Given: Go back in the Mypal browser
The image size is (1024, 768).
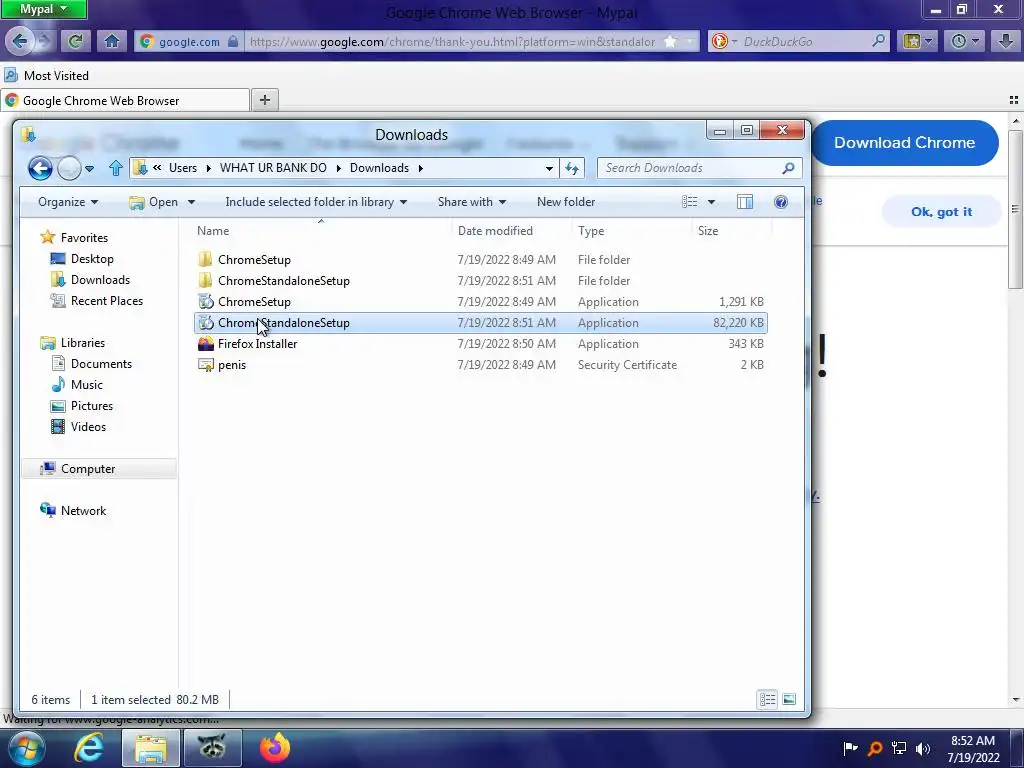Looking at the screenshot, I should click(x=19, y=42).
